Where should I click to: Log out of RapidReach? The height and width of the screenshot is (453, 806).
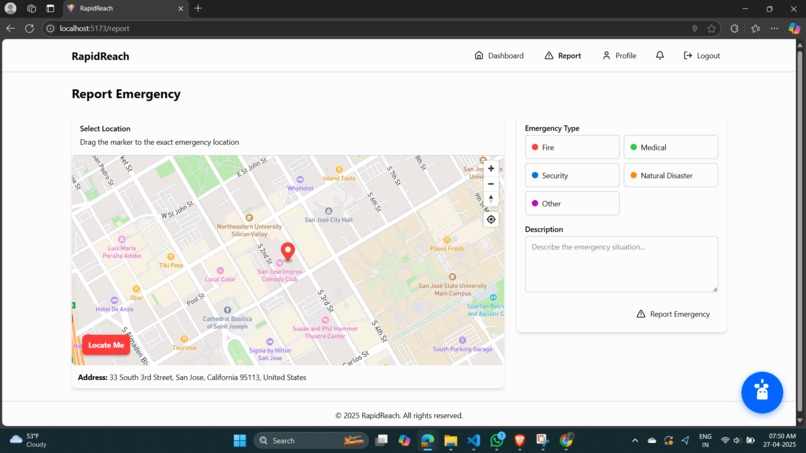click(701, 56)
